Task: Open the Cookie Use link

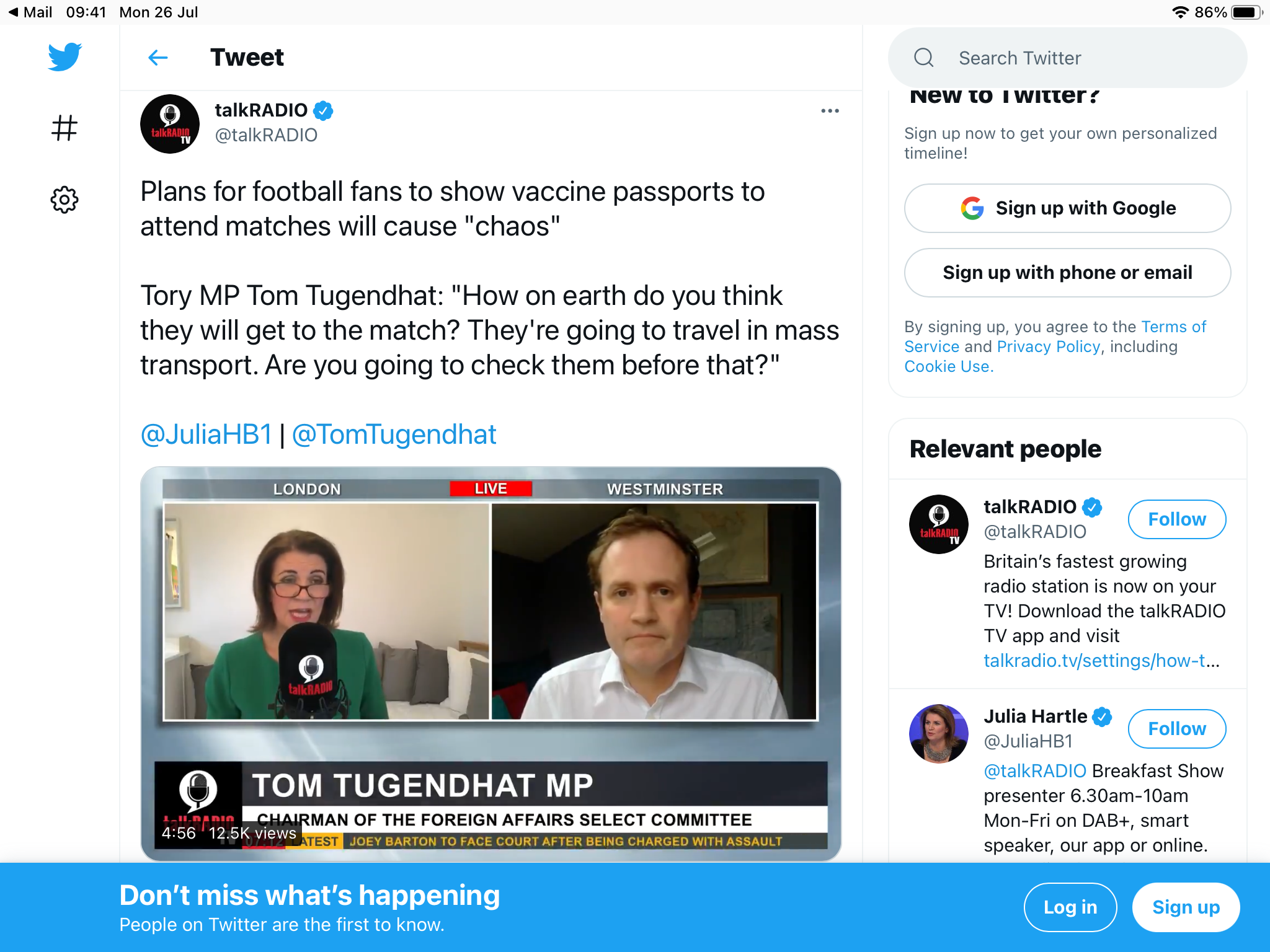Action: pyautogui.click(x=949, y=366)
